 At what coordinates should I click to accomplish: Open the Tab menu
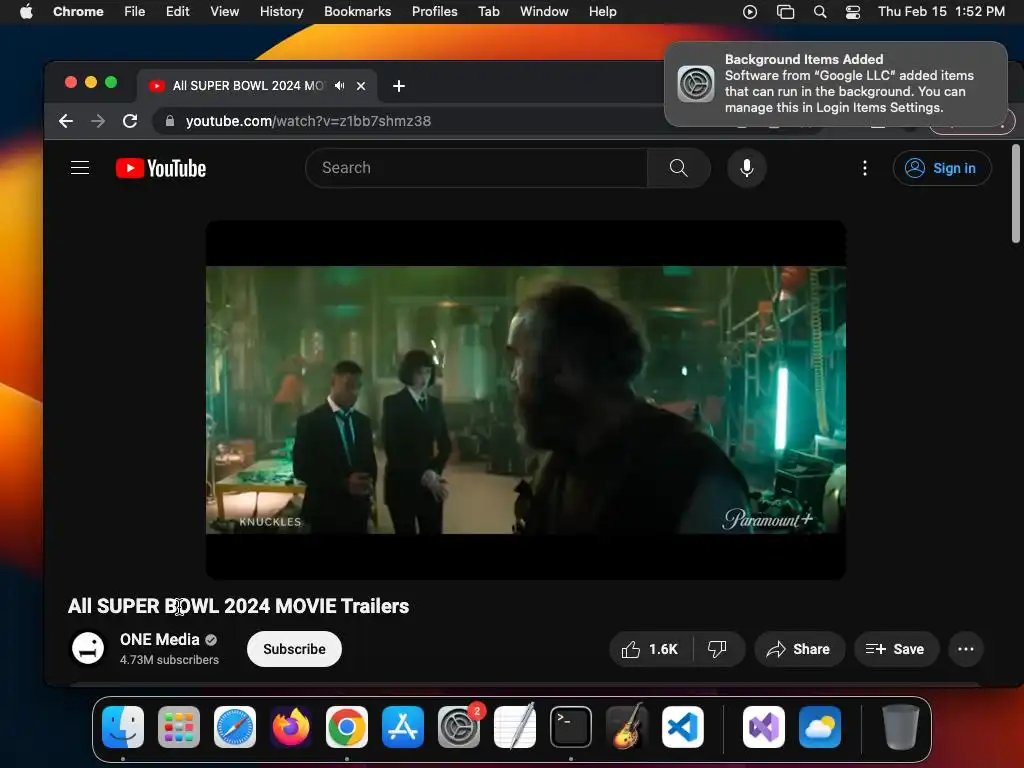click(x=488, y=11)
